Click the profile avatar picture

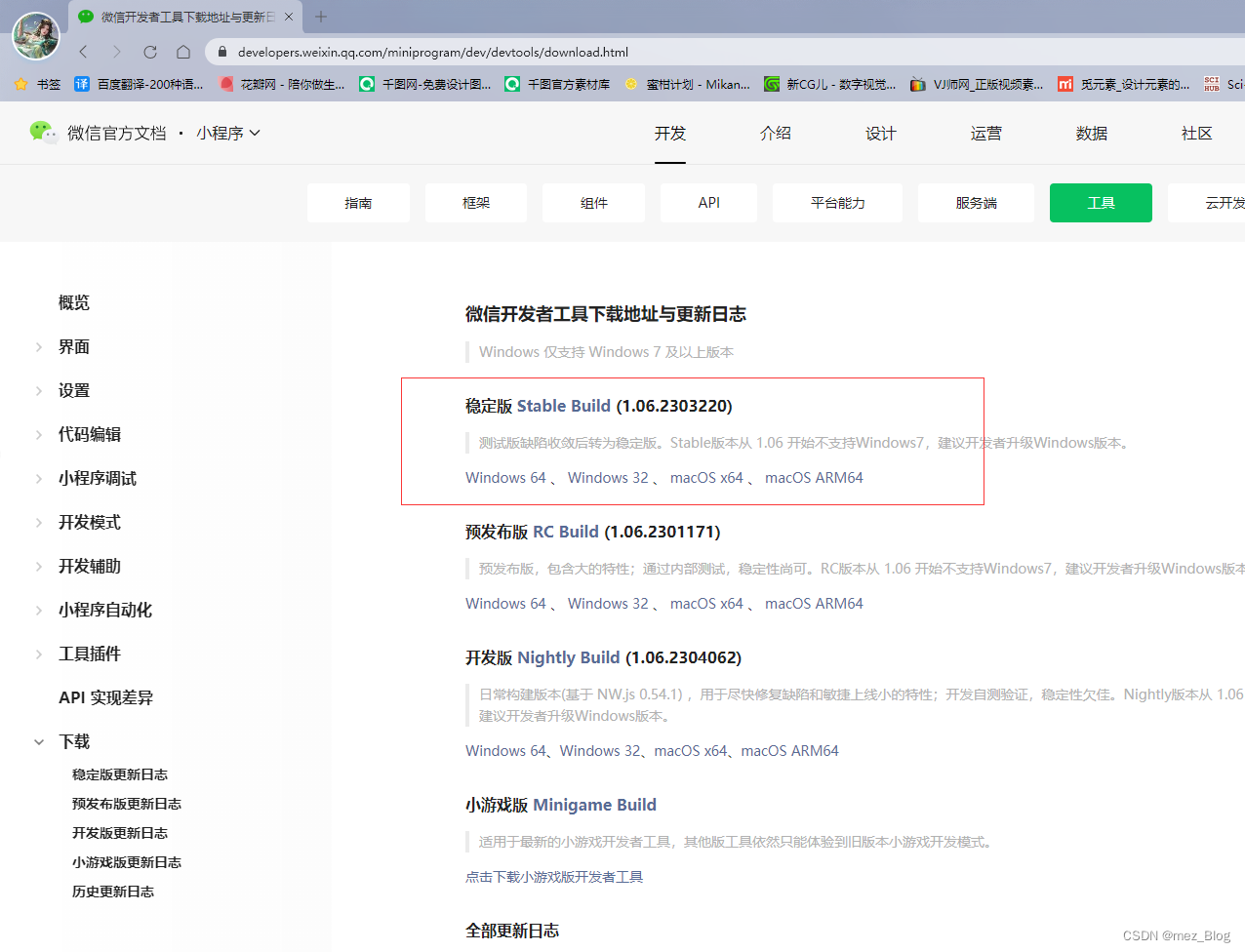36,36
